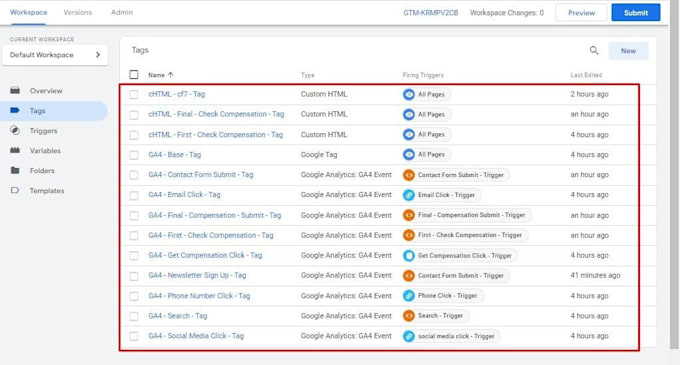
Task: Click the Preview button
Action: click(582, 13)
